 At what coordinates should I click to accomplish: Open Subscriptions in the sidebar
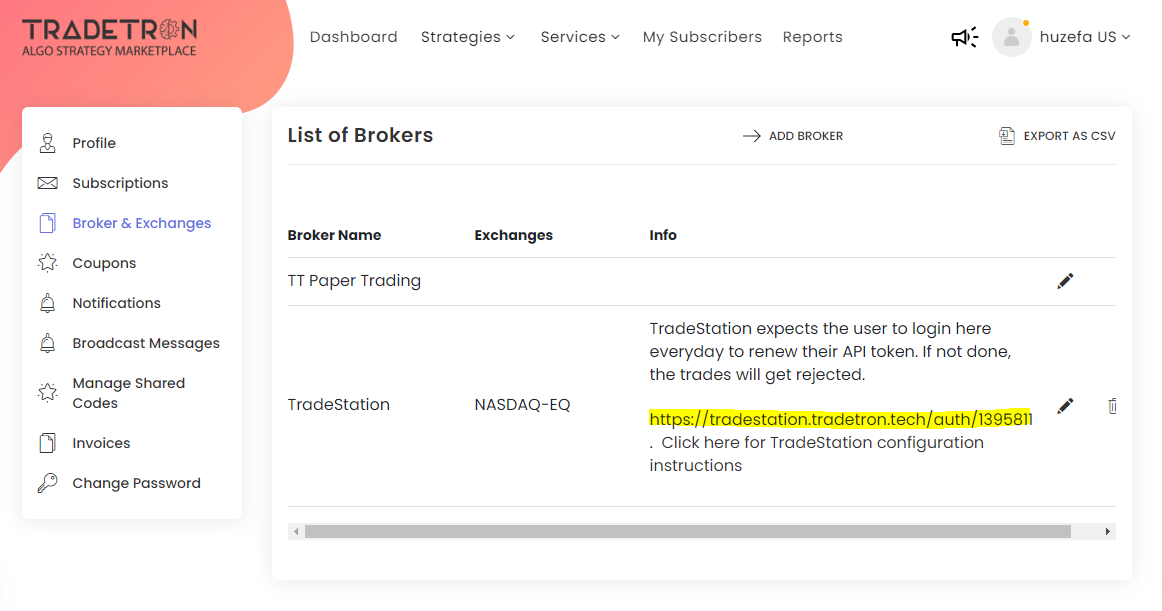pos(120,183)
